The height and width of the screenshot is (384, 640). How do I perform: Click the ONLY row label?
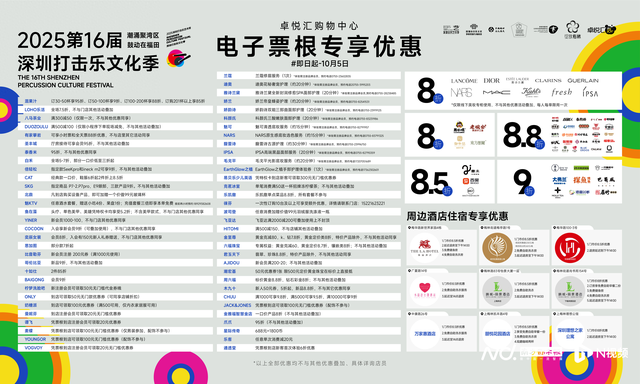click(x=30, y=297)
